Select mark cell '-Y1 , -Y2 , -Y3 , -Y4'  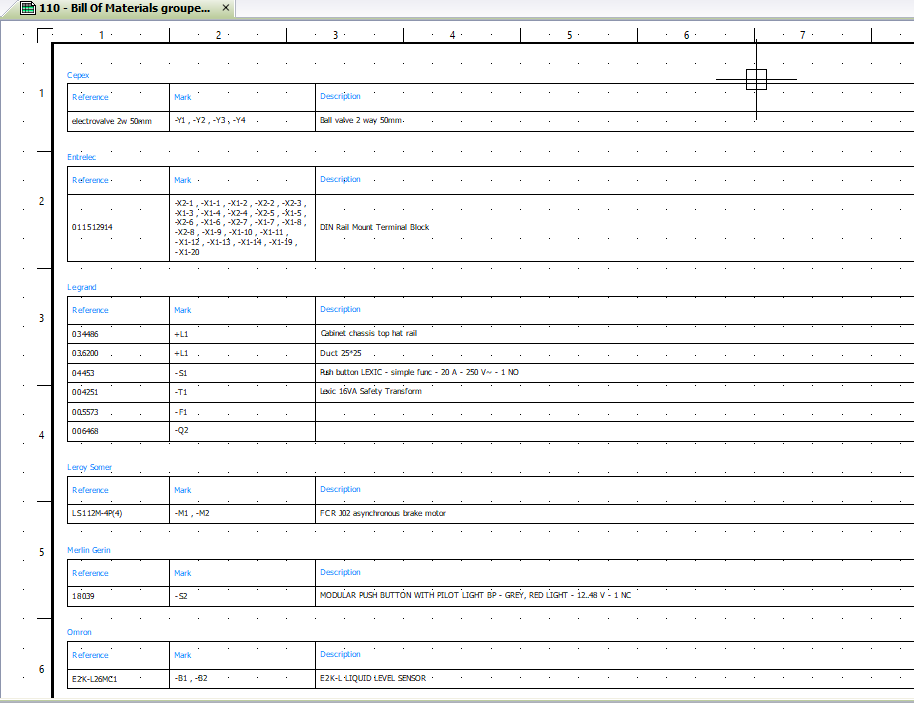(210, 121)
